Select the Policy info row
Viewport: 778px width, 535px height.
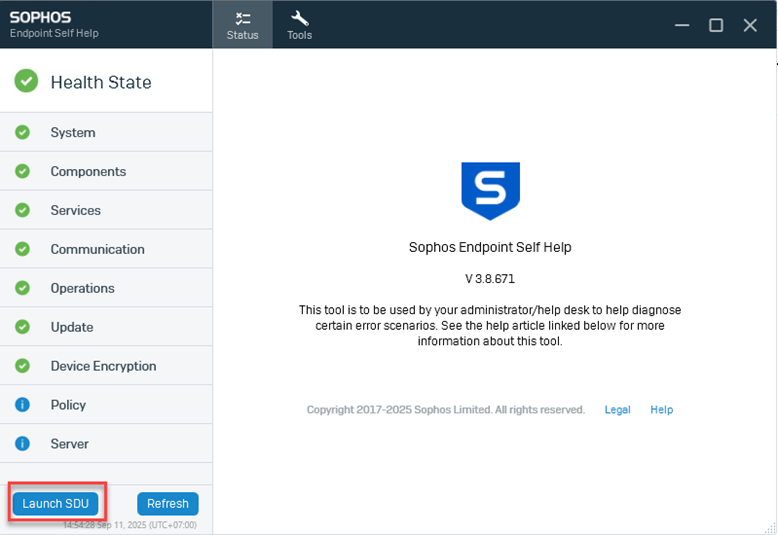[106, 405]
